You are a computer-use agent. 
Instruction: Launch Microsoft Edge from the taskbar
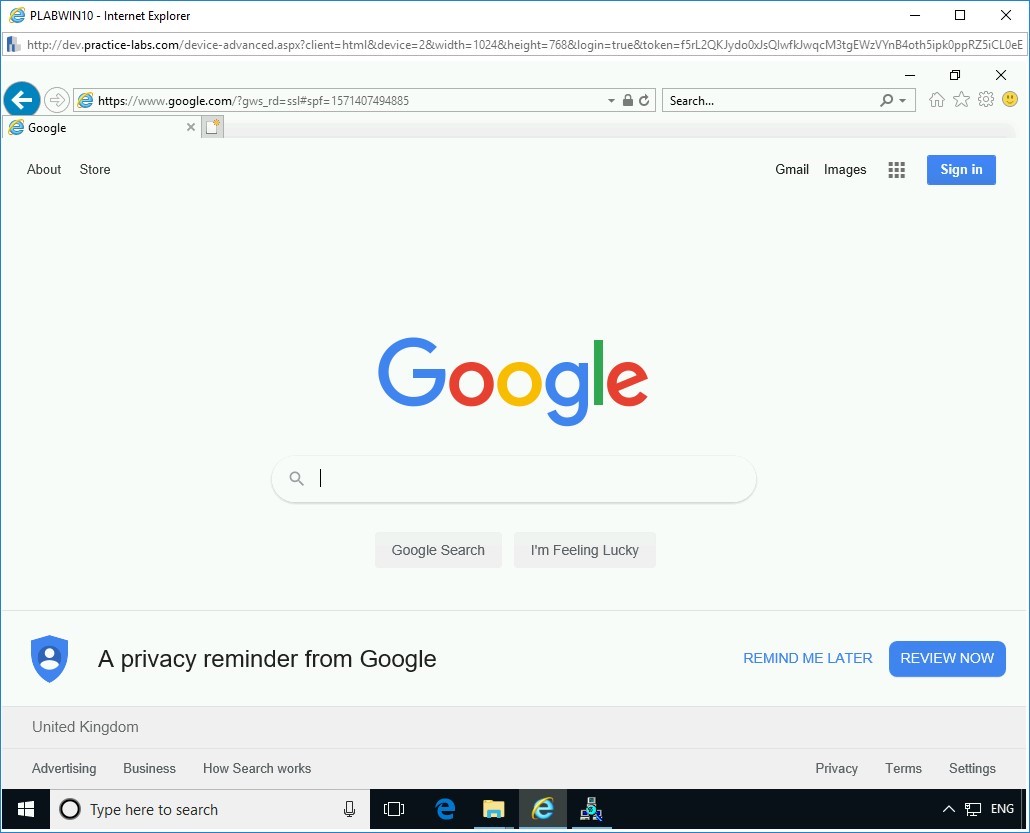point(445,809)
